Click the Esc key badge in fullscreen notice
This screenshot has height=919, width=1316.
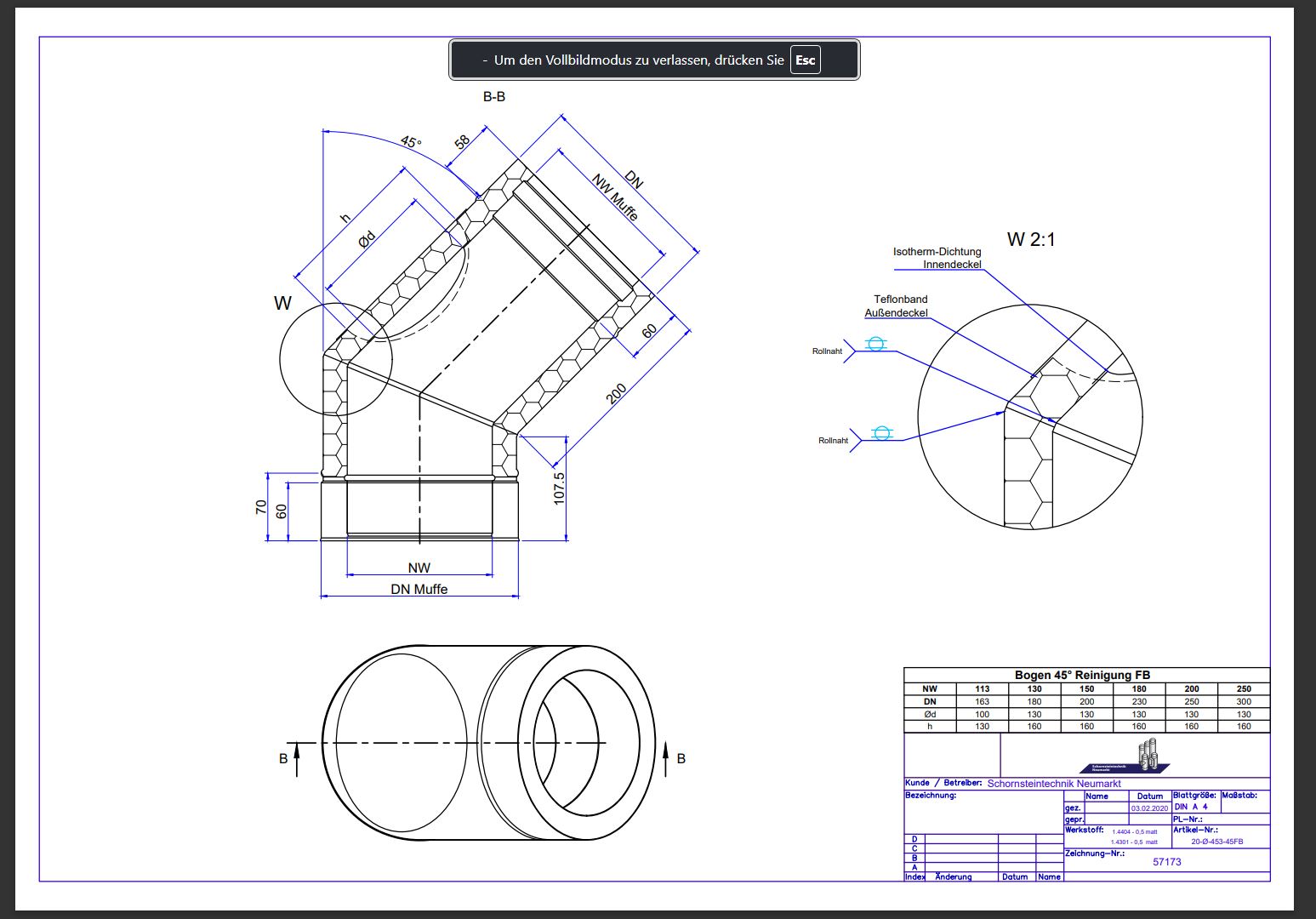[805, 60]
